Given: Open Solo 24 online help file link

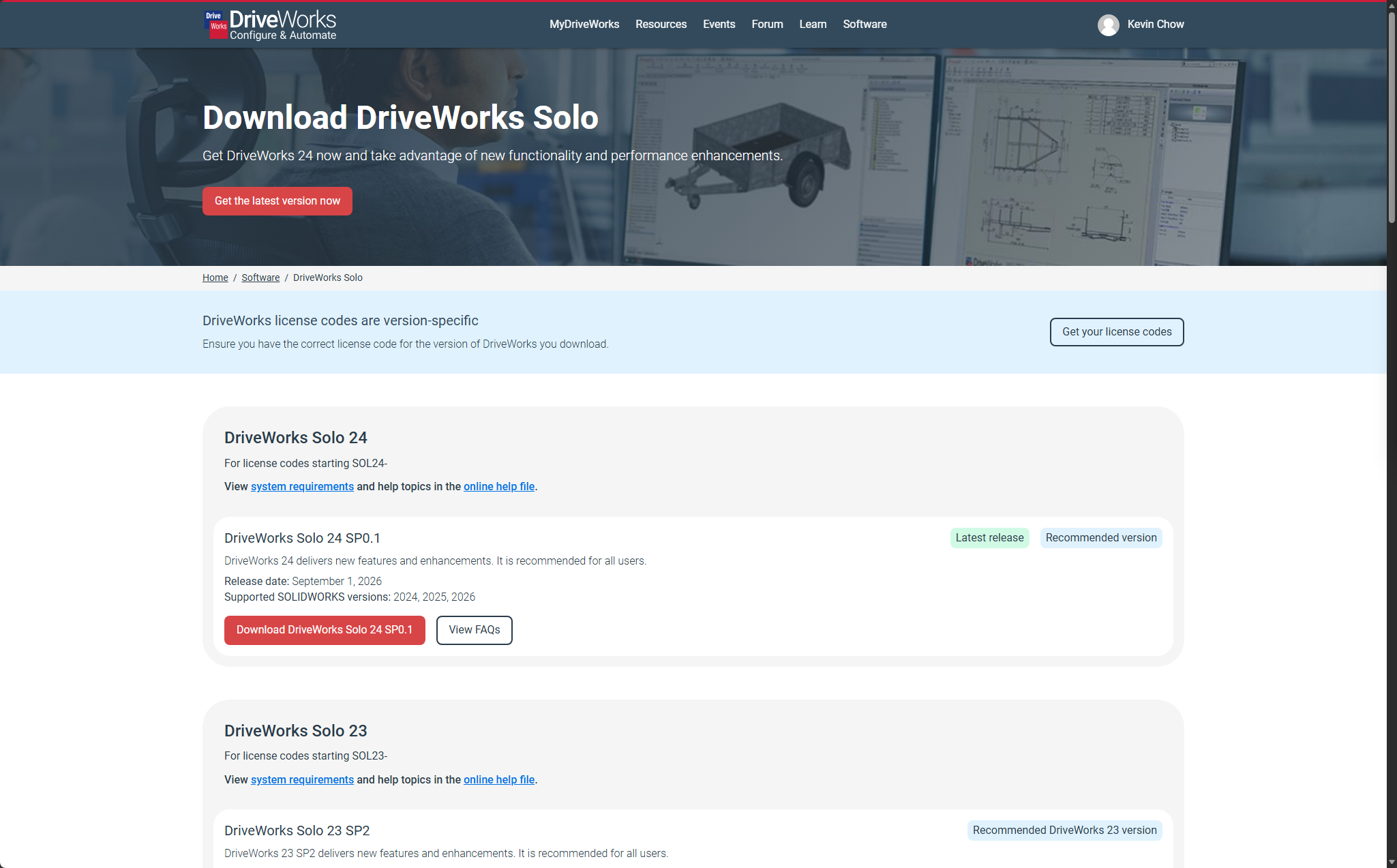Looking at the screenshot, I should point(499,487).
